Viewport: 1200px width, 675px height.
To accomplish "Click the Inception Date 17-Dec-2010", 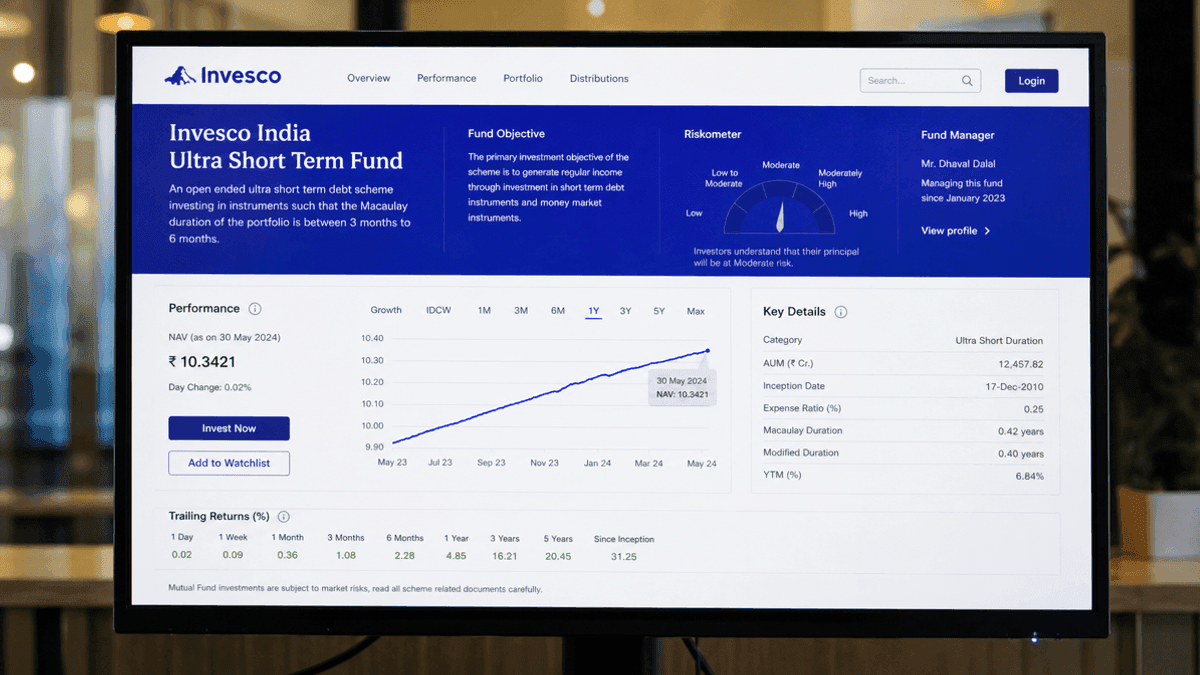I will tap(1015, 386).
